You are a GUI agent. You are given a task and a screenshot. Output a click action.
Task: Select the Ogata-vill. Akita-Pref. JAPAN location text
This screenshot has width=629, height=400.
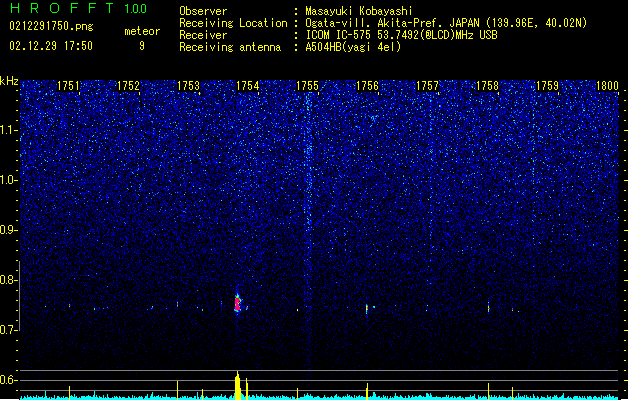446,23
